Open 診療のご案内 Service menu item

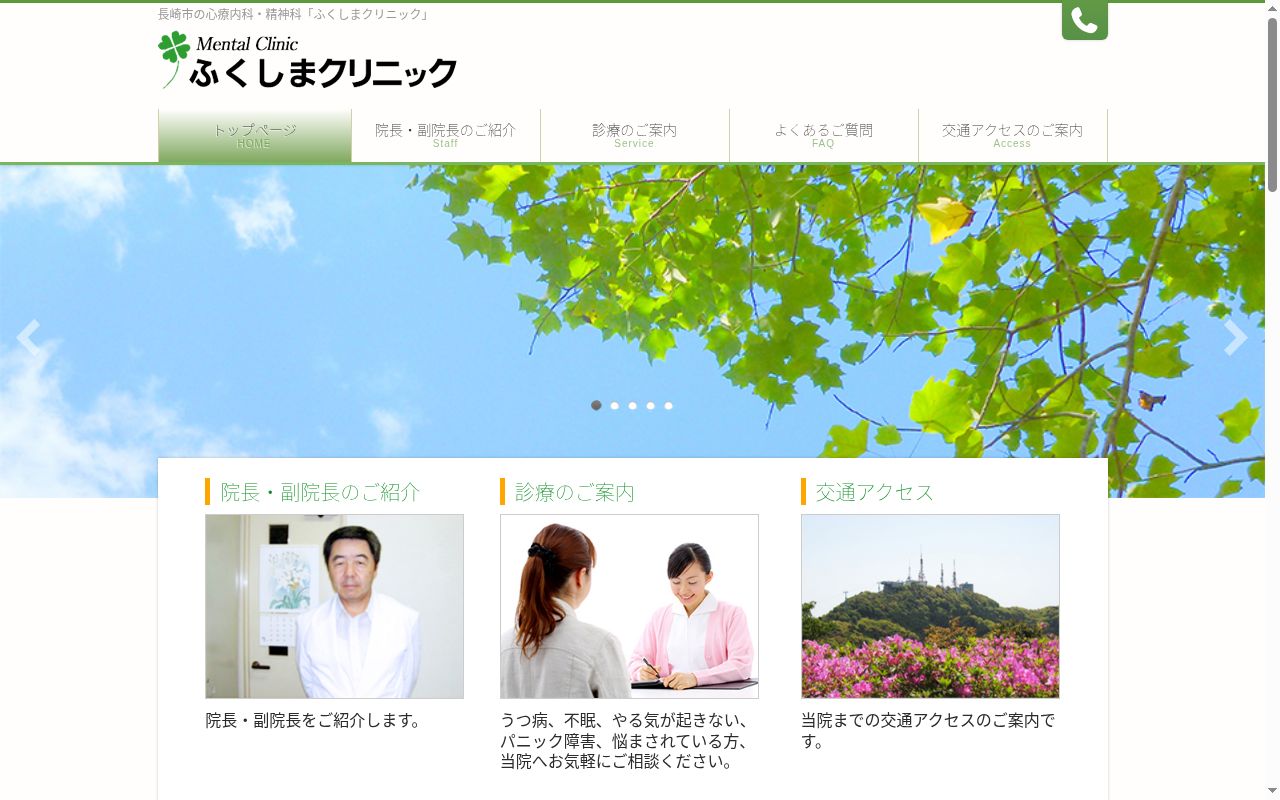[x=635, y=135]
